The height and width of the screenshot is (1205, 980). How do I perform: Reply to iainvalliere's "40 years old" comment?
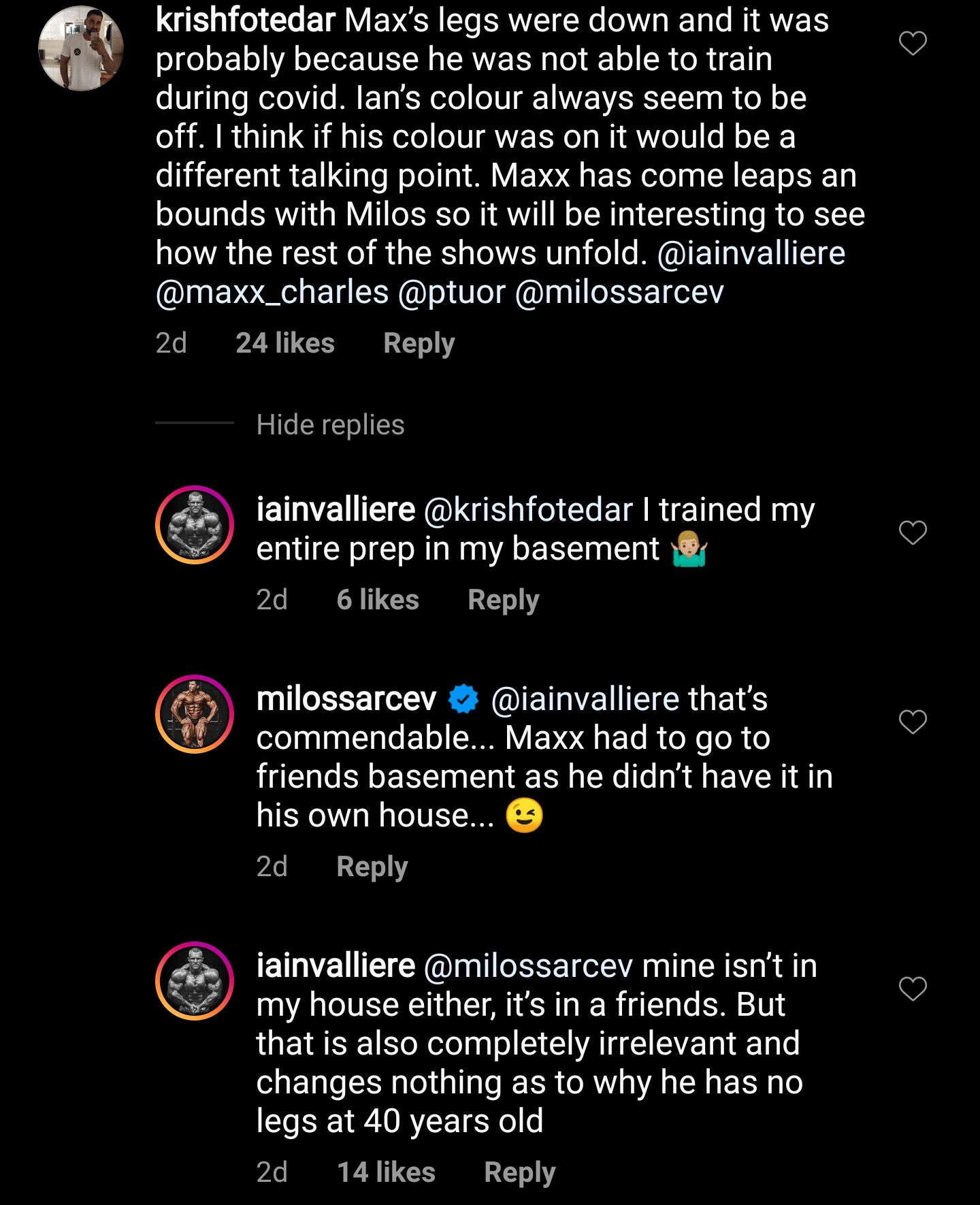[519, 1172]
